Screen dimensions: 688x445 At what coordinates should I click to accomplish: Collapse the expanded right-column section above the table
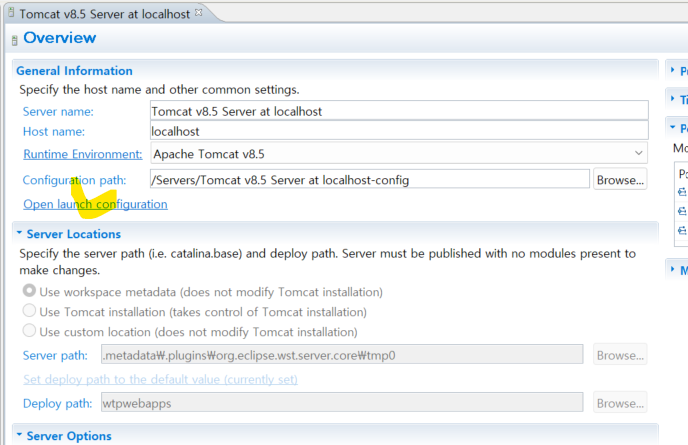[673, 127]
